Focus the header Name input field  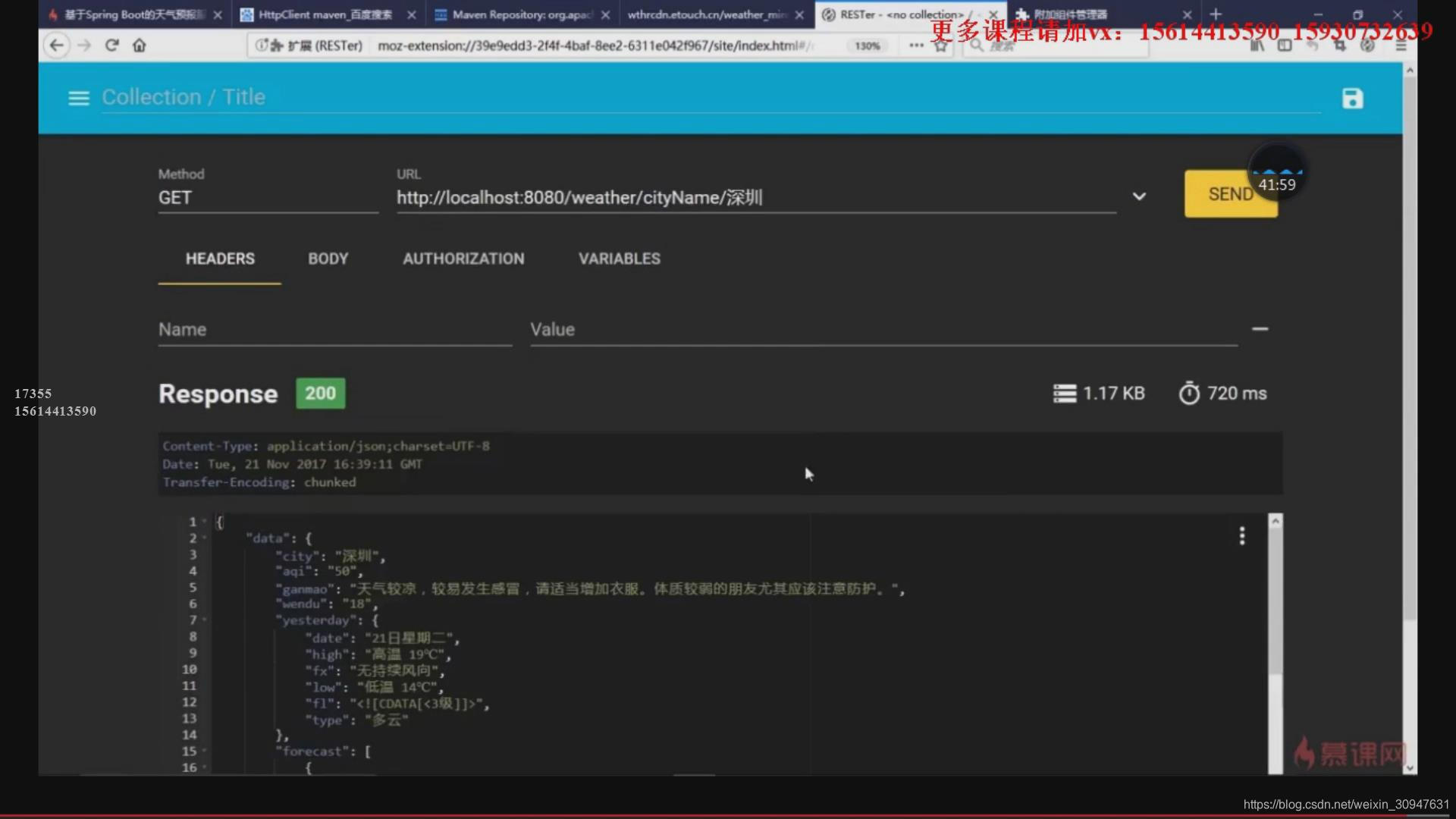(334, 330)
